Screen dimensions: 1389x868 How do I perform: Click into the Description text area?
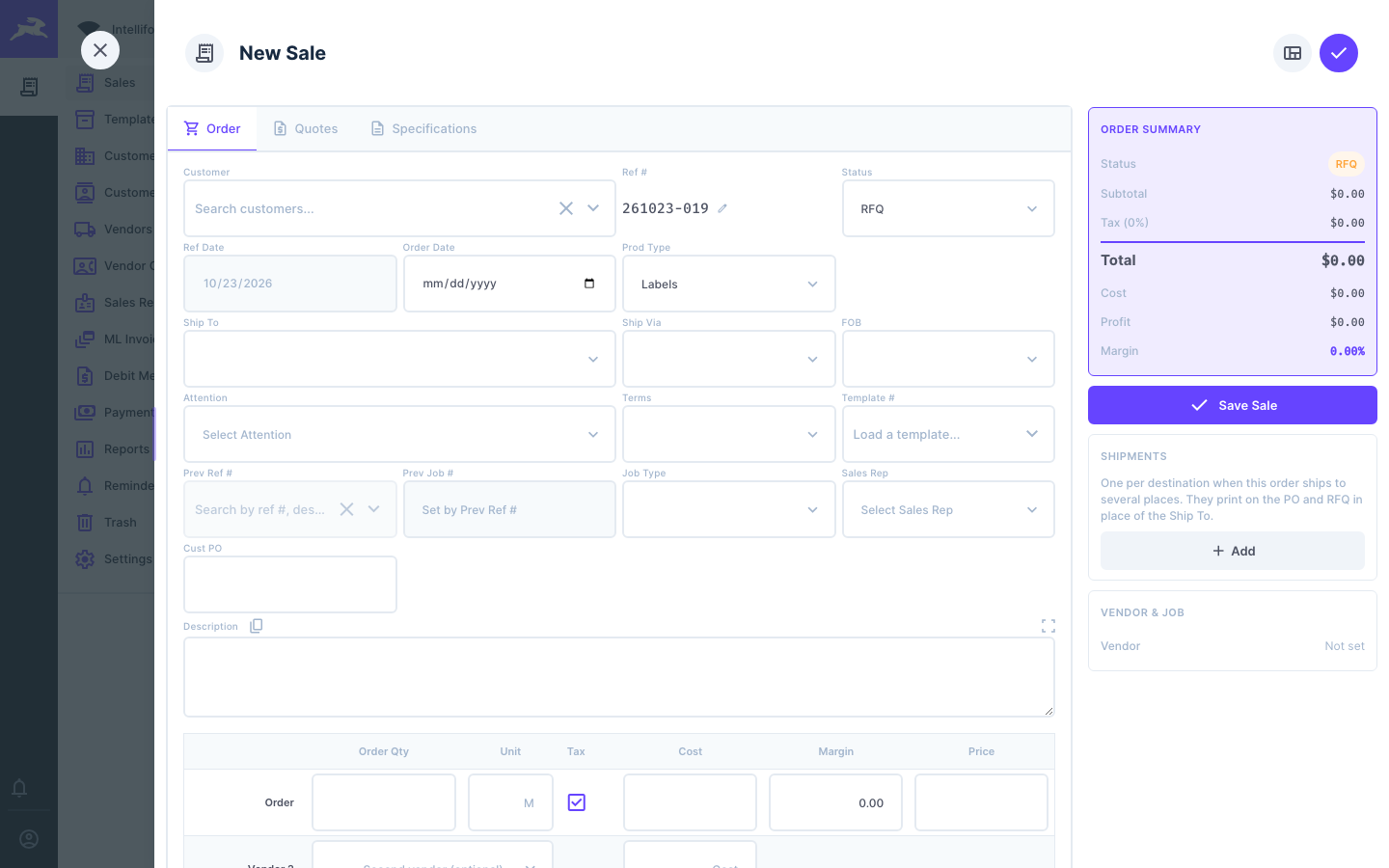[619, 677]
